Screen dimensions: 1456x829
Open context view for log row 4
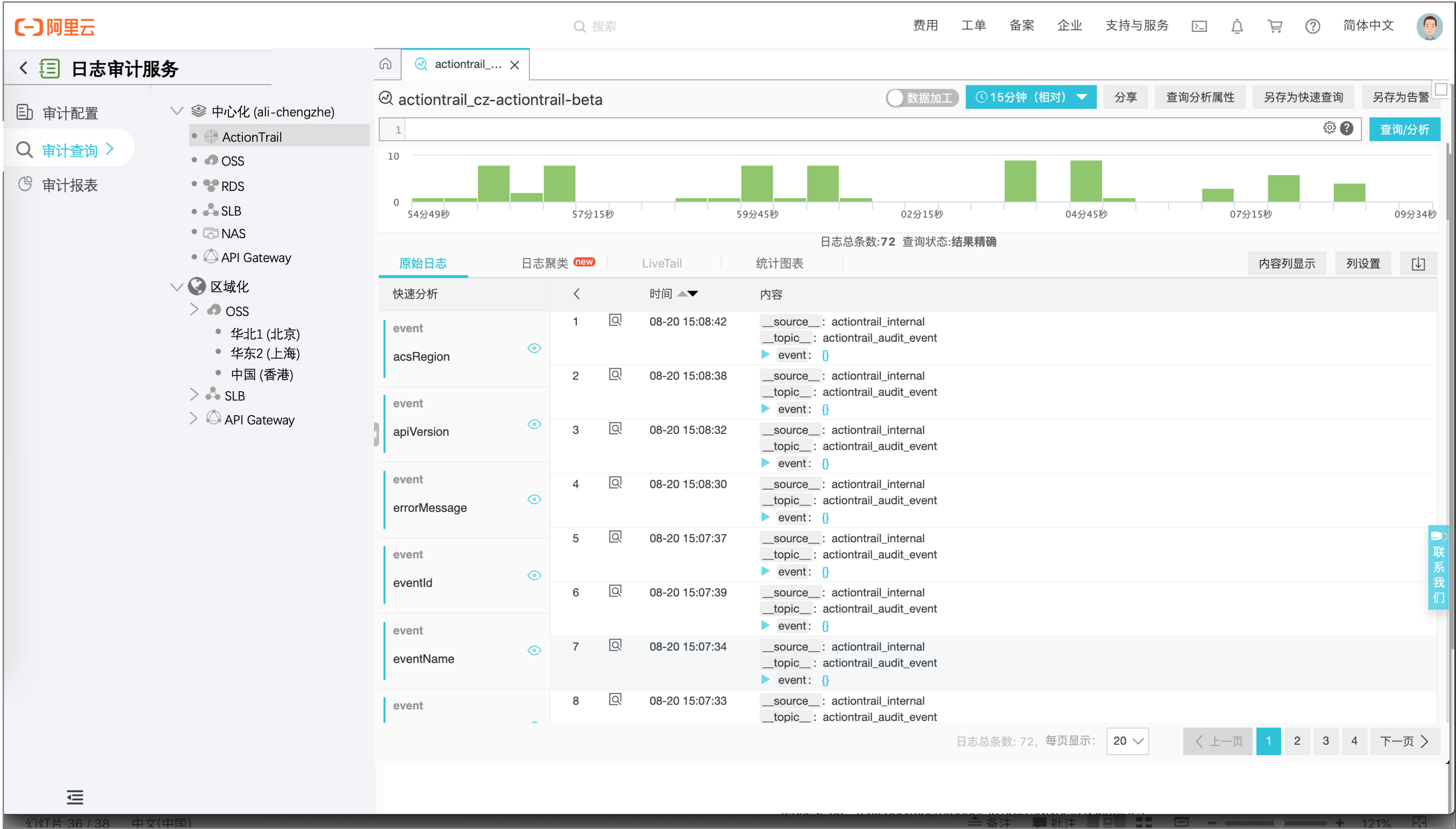pyautogui.click(x=616, y=483)
